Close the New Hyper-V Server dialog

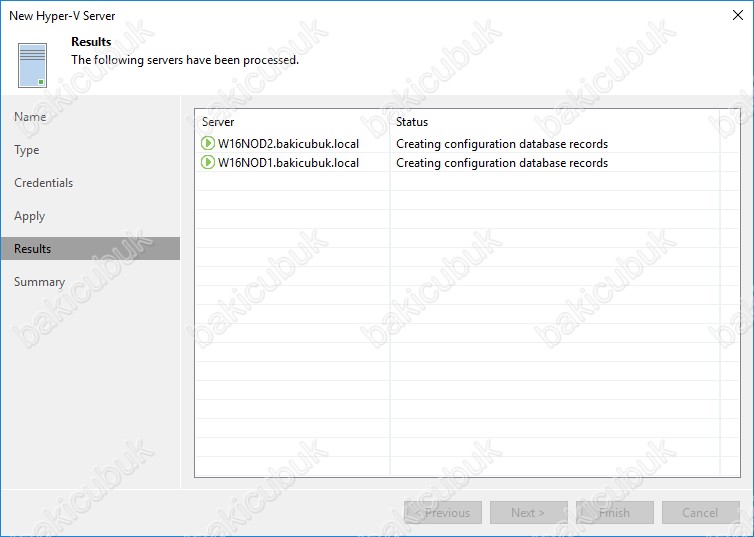(x=738, y=15)
